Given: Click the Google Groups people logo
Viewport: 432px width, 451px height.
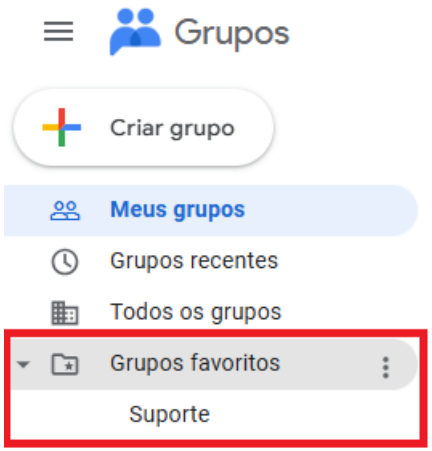Looking at the screenshot, I should (135, 32).
